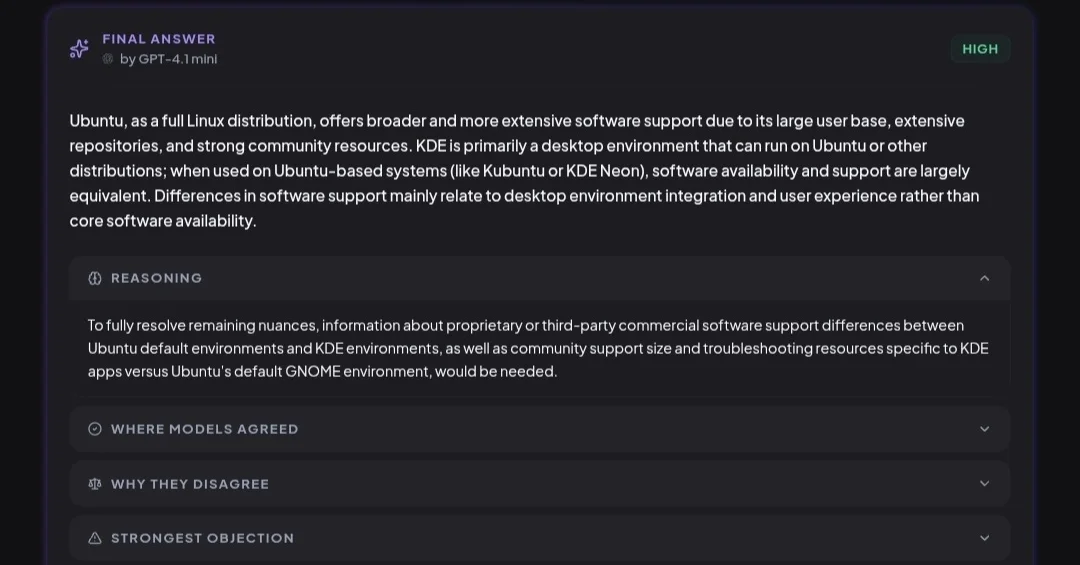The height and width of the screenshot is (565, 1080).
Task: Collapse Reasoning using its up chevron
Action: pos(984,278)
